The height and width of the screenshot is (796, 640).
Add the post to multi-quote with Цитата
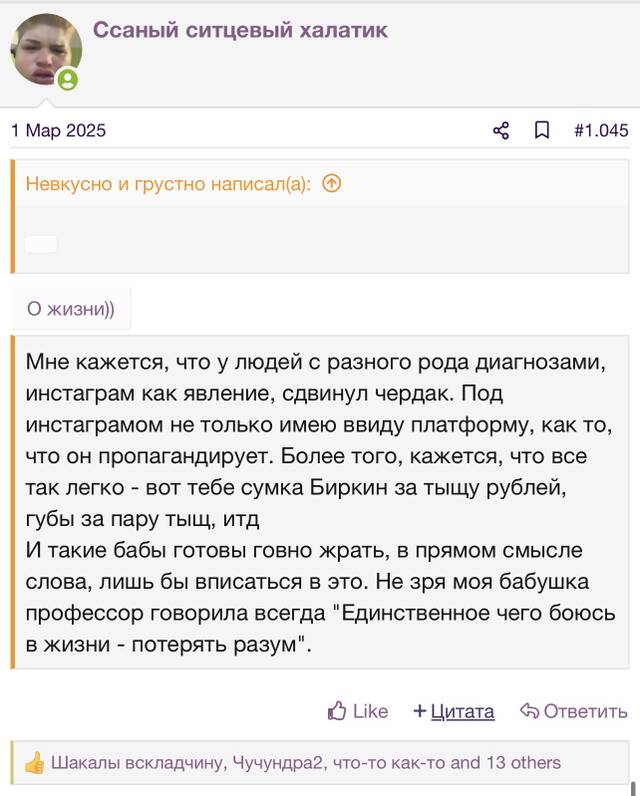point(462,711)
